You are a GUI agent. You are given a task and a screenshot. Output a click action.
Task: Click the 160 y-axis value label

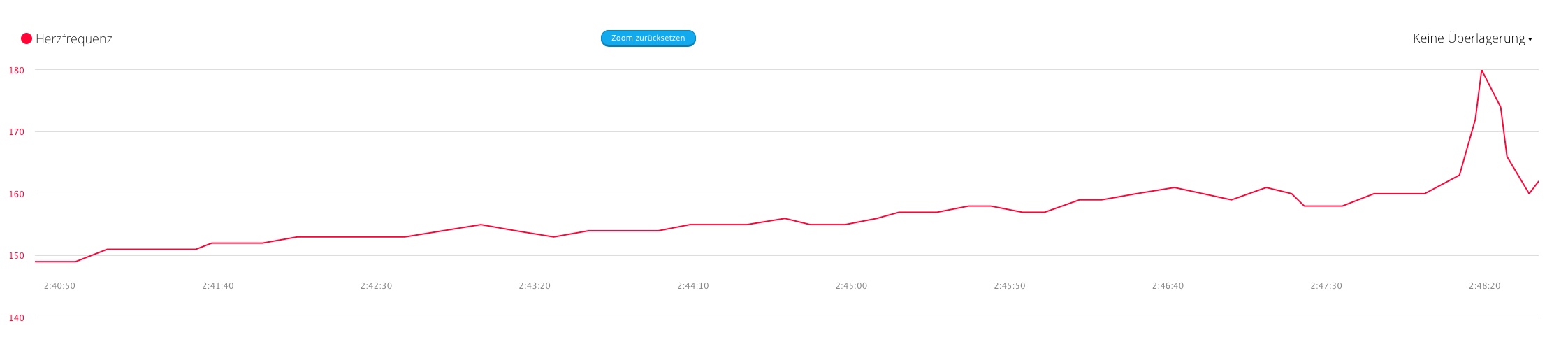point(16,194)
